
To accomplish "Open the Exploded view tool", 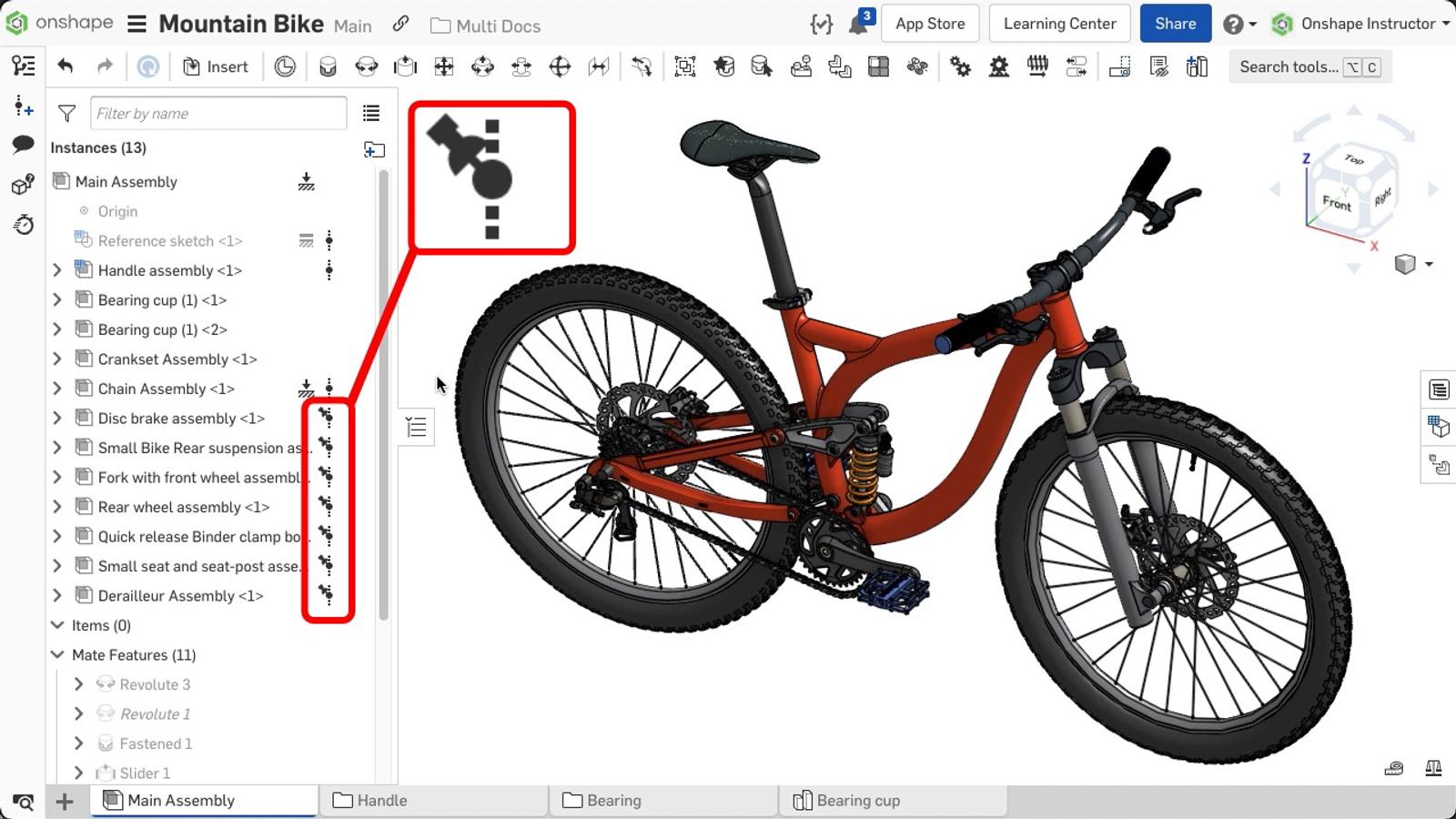I will click(x=1119, y=66).
